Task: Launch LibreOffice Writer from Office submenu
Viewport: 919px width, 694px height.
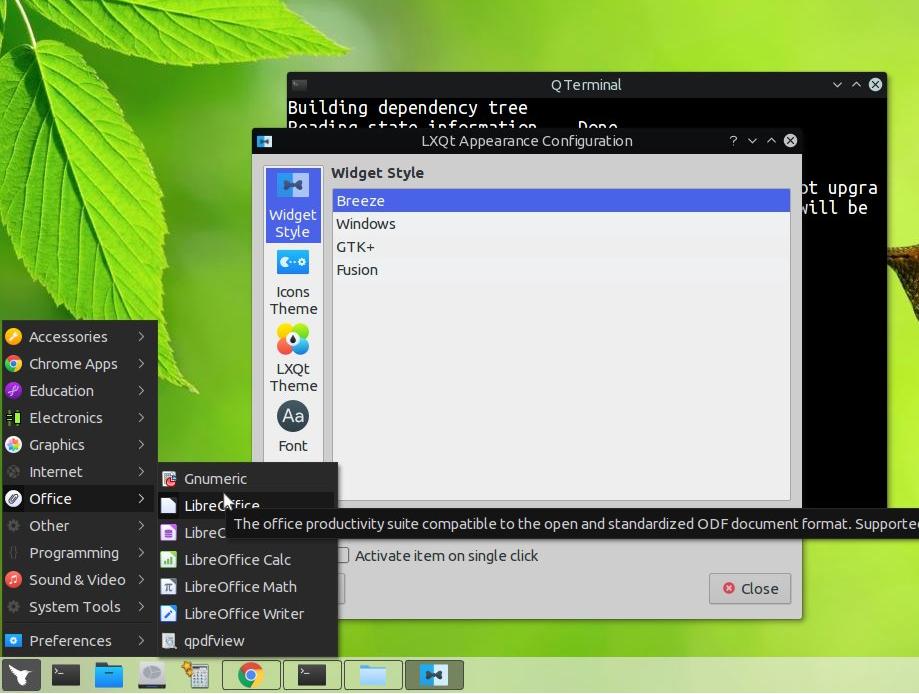Action: 247,613
